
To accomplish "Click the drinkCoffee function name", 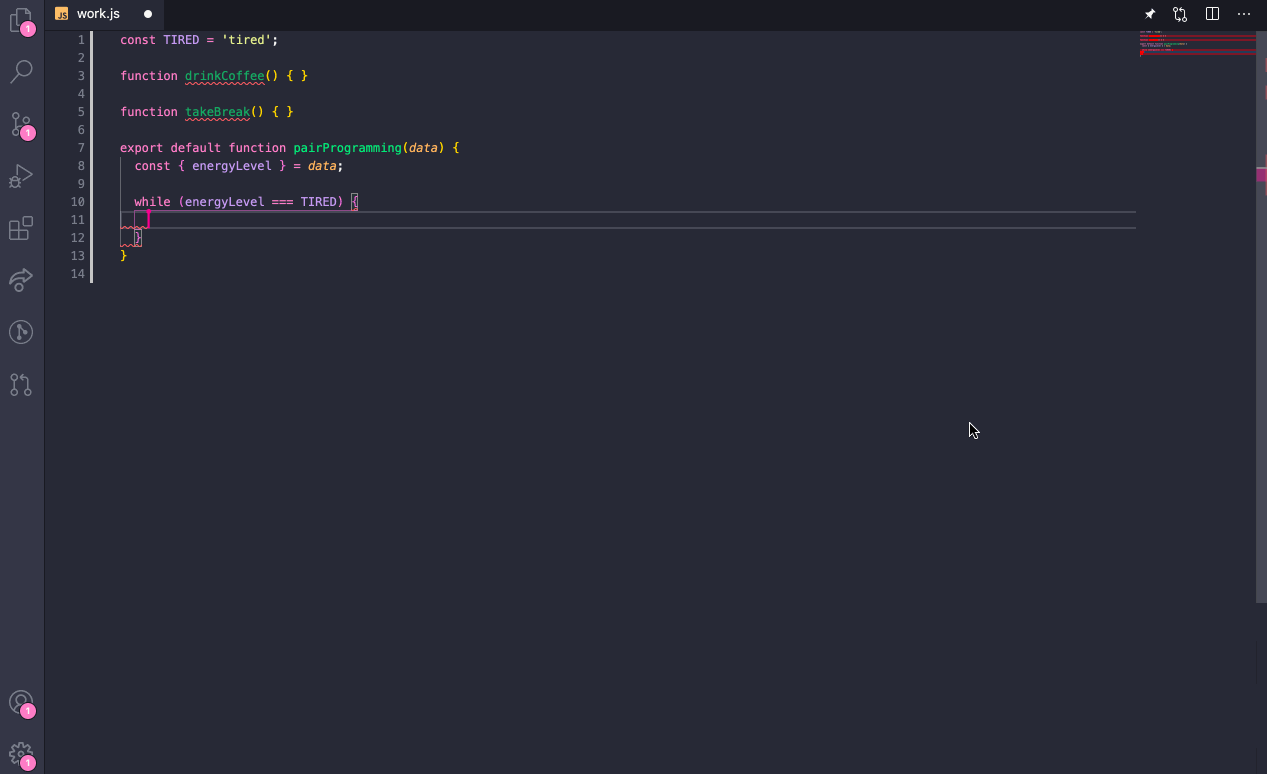I will pyautogui.click(x=225, y=76).
